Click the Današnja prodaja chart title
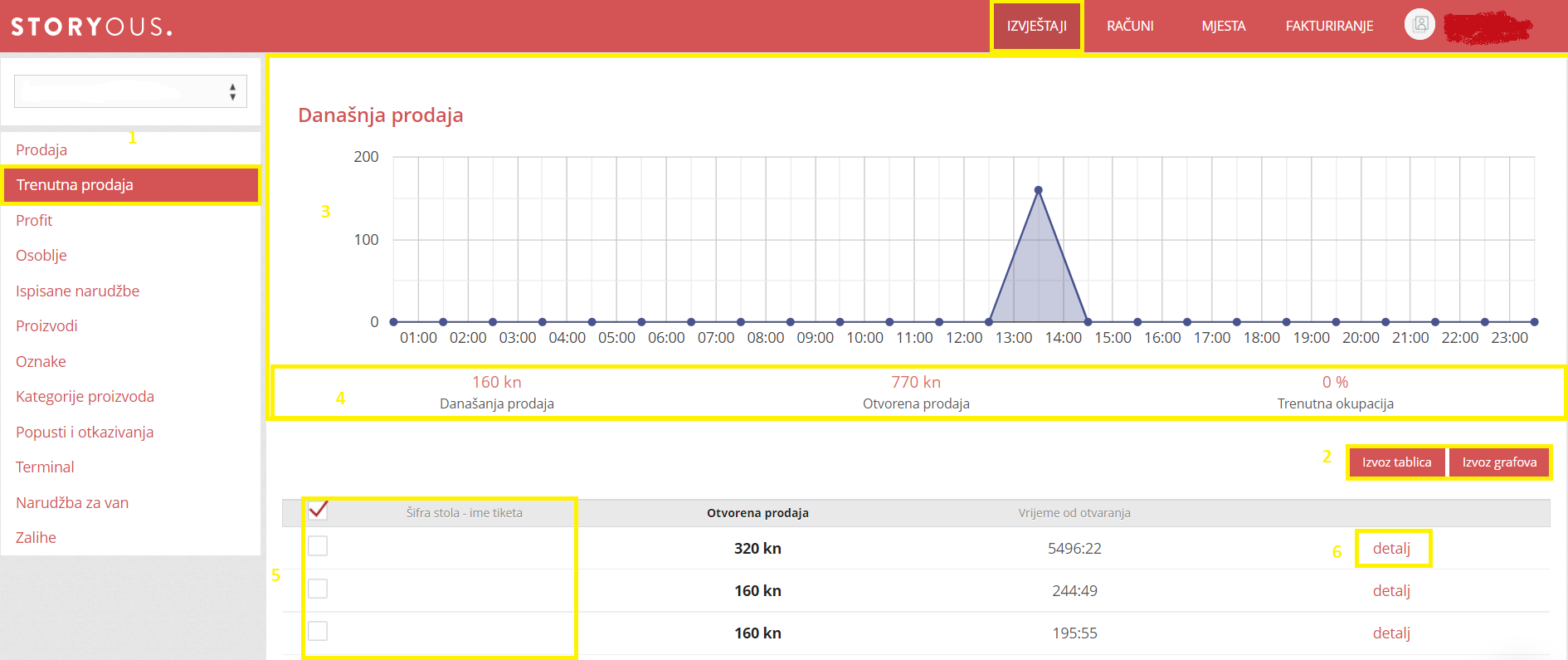 pyautogui.click(x=381, y=115)
